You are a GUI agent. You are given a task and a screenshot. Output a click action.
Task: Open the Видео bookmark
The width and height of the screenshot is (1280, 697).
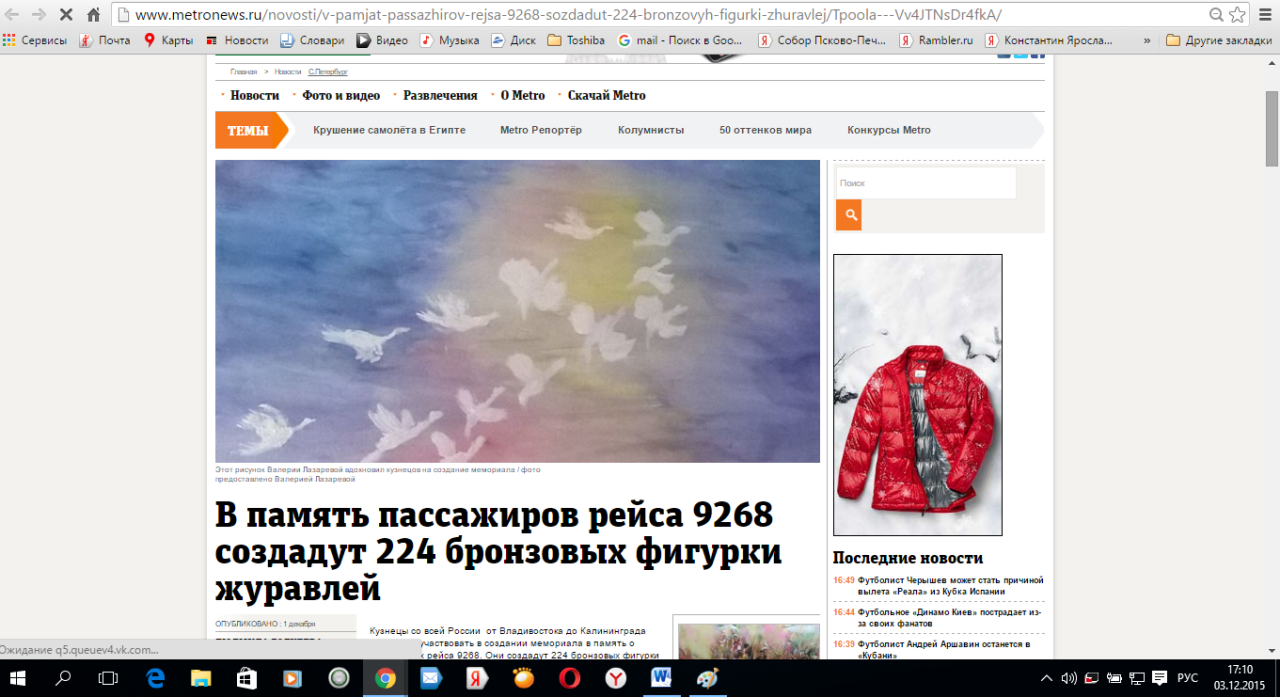382,41
